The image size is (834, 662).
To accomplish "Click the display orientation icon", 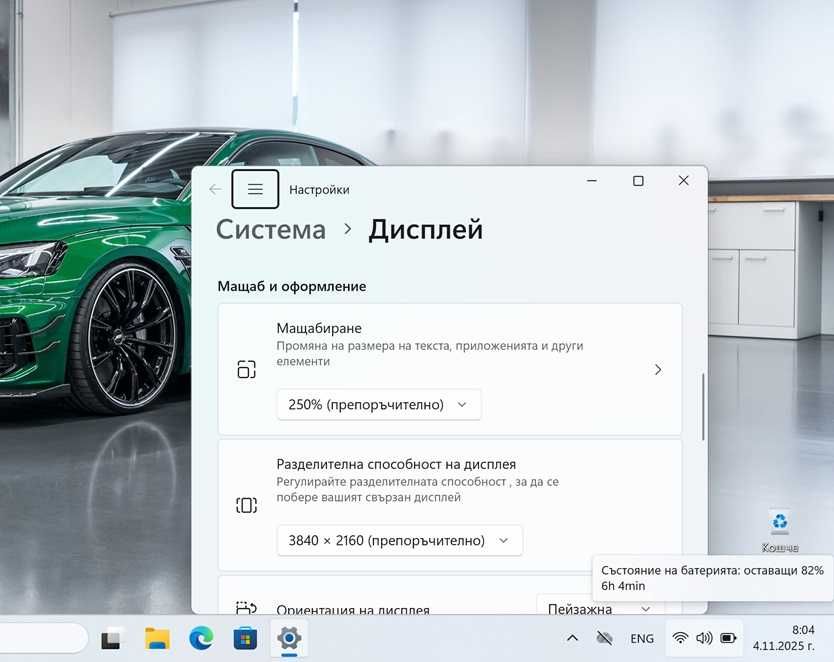I will (x=246, y=607).
